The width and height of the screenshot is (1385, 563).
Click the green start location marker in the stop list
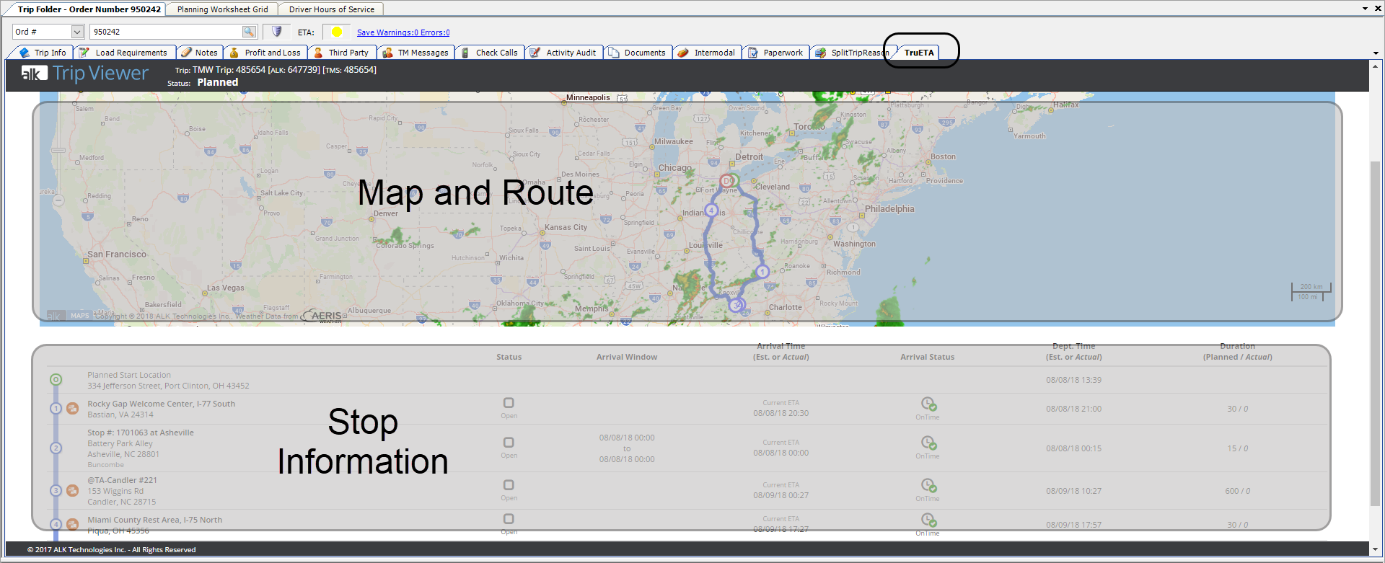(x=56, y=380)
